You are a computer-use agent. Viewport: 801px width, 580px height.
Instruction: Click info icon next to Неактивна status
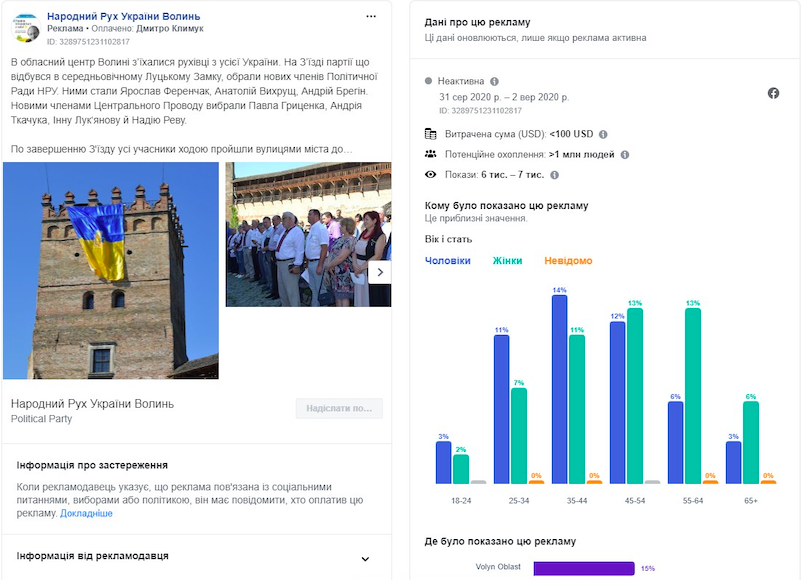(494, 81)
